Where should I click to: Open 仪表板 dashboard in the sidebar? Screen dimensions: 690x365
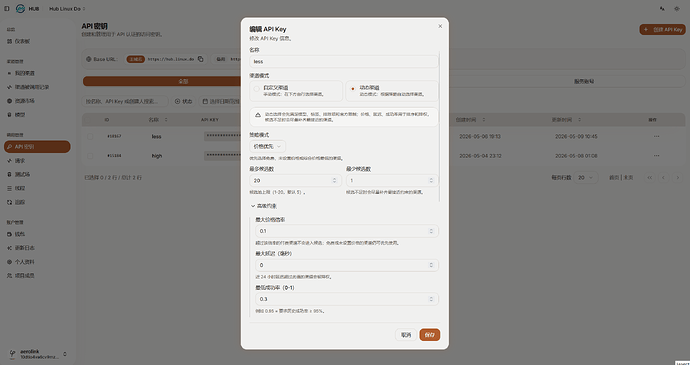tap(37, 41)
